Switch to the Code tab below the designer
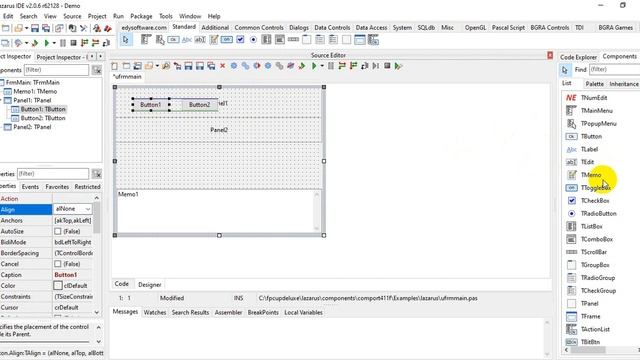Screen dimensions: 640x360 pos(121,284)
